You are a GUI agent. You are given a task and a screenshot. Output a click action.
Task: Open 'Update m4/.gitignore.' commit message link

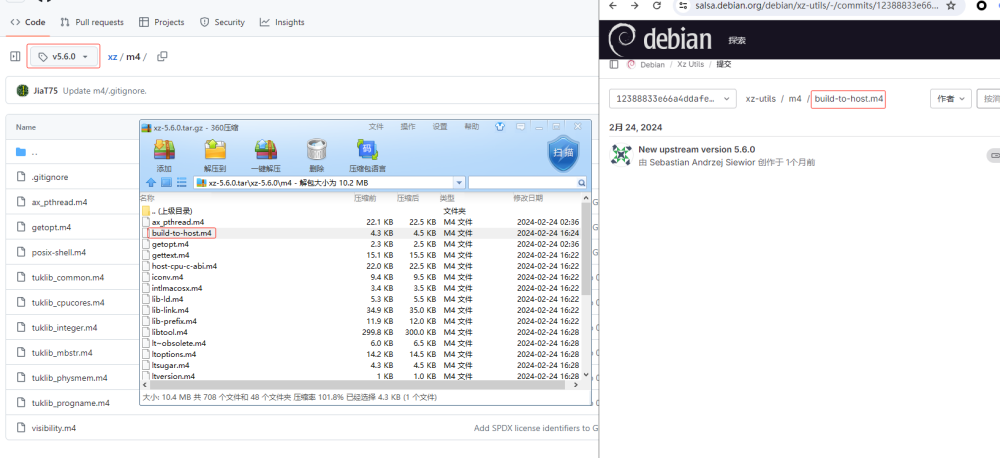[x=105, y=91]
